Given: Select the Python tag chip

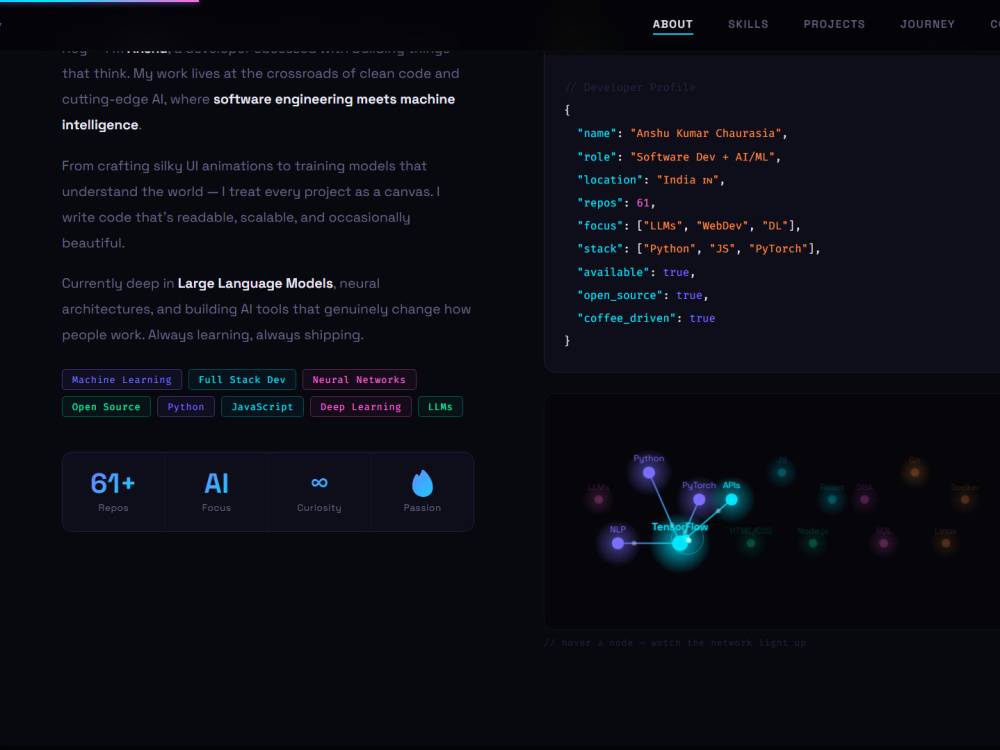Looking at the screenshot, I should pos(186,407).
